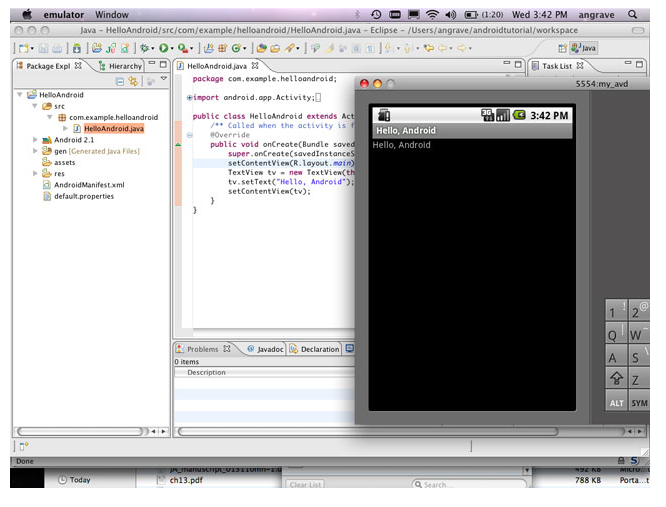Click the New JUnit test toolbar icon
Image resolution: width=666 pixels, height=507 pixels.
(x=111, y=48)
